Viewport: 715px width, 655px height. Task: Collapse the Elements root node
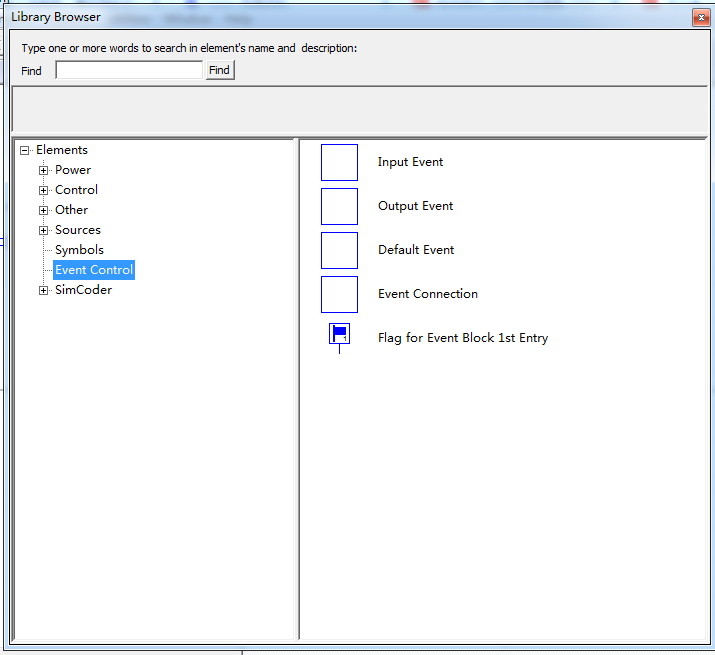click(x=25, y=151)
